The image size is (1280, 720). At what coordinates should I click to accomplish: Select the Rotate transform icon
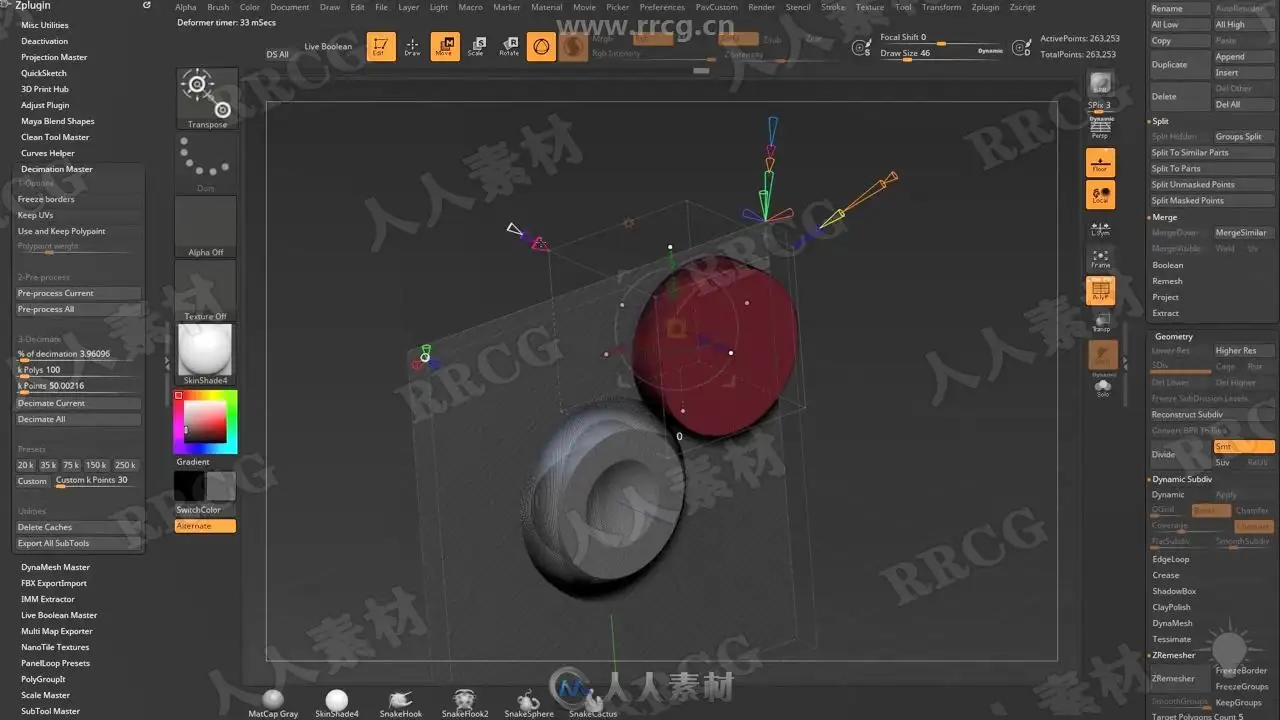click(x=509, y=46)
